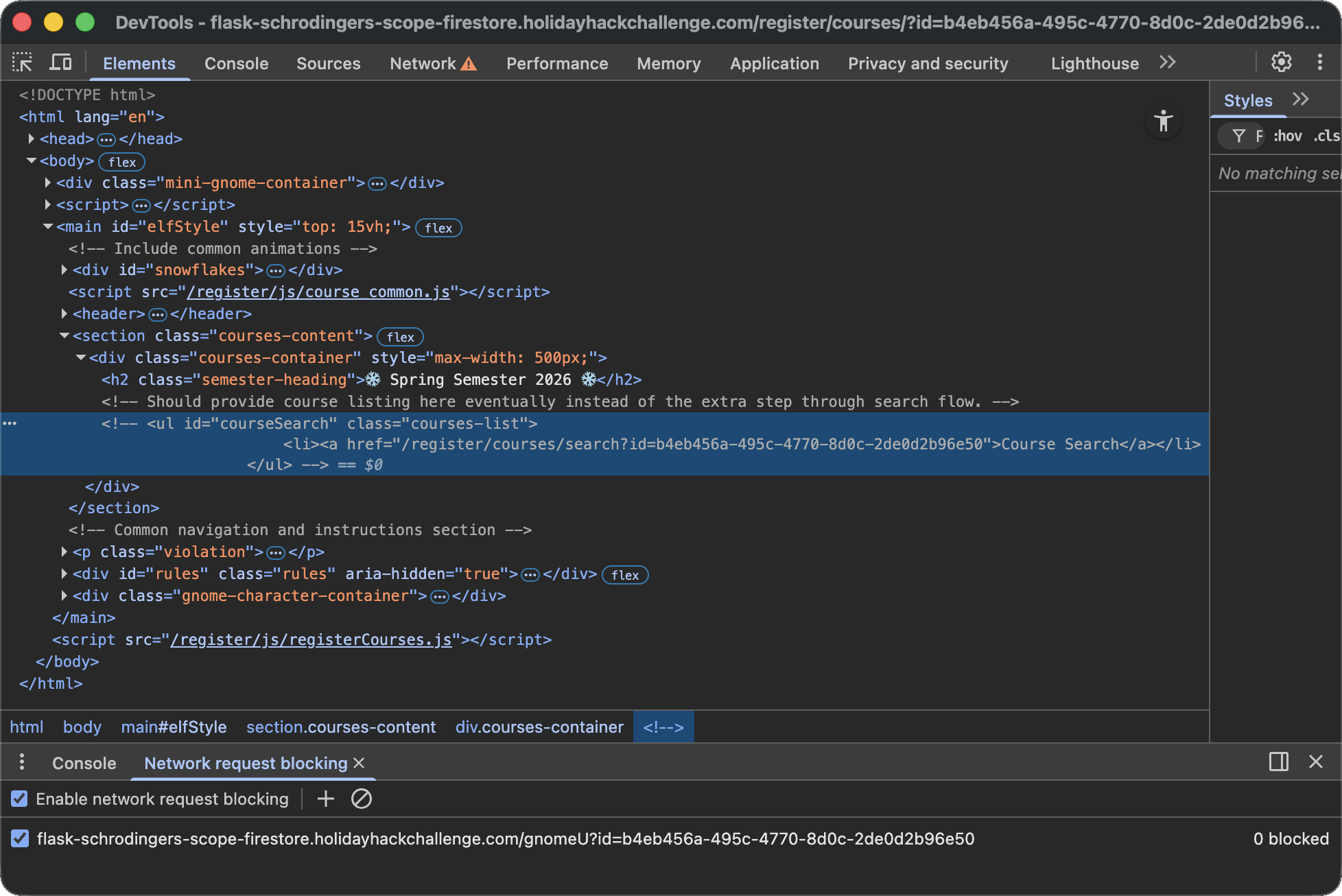Collapse the courses-content section node
The width and height of the screenshot is (1342, 896).
pos(64,335)
